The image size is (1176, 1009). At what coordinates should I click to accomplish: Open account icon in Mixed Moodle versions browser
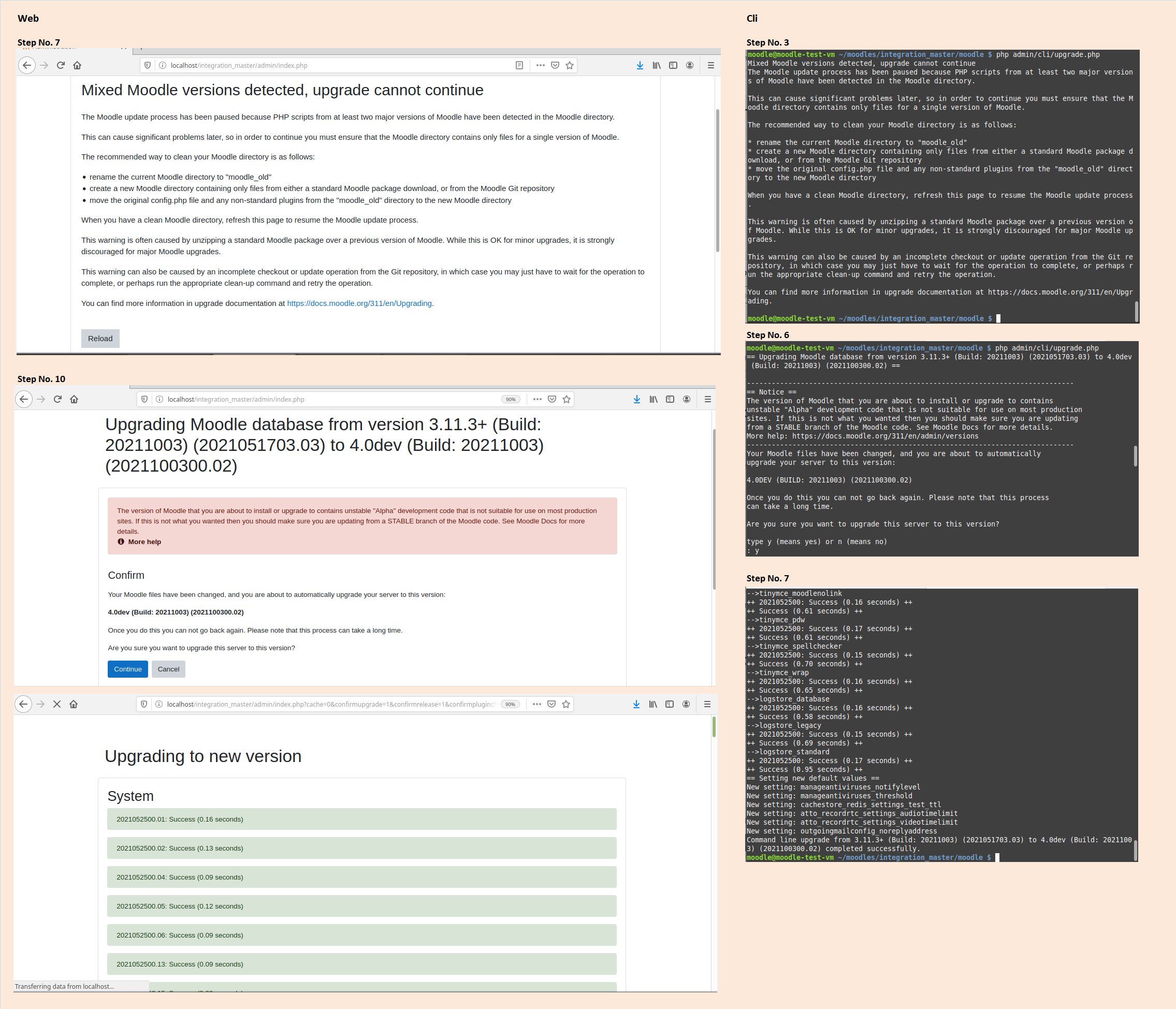pos(690,65)
